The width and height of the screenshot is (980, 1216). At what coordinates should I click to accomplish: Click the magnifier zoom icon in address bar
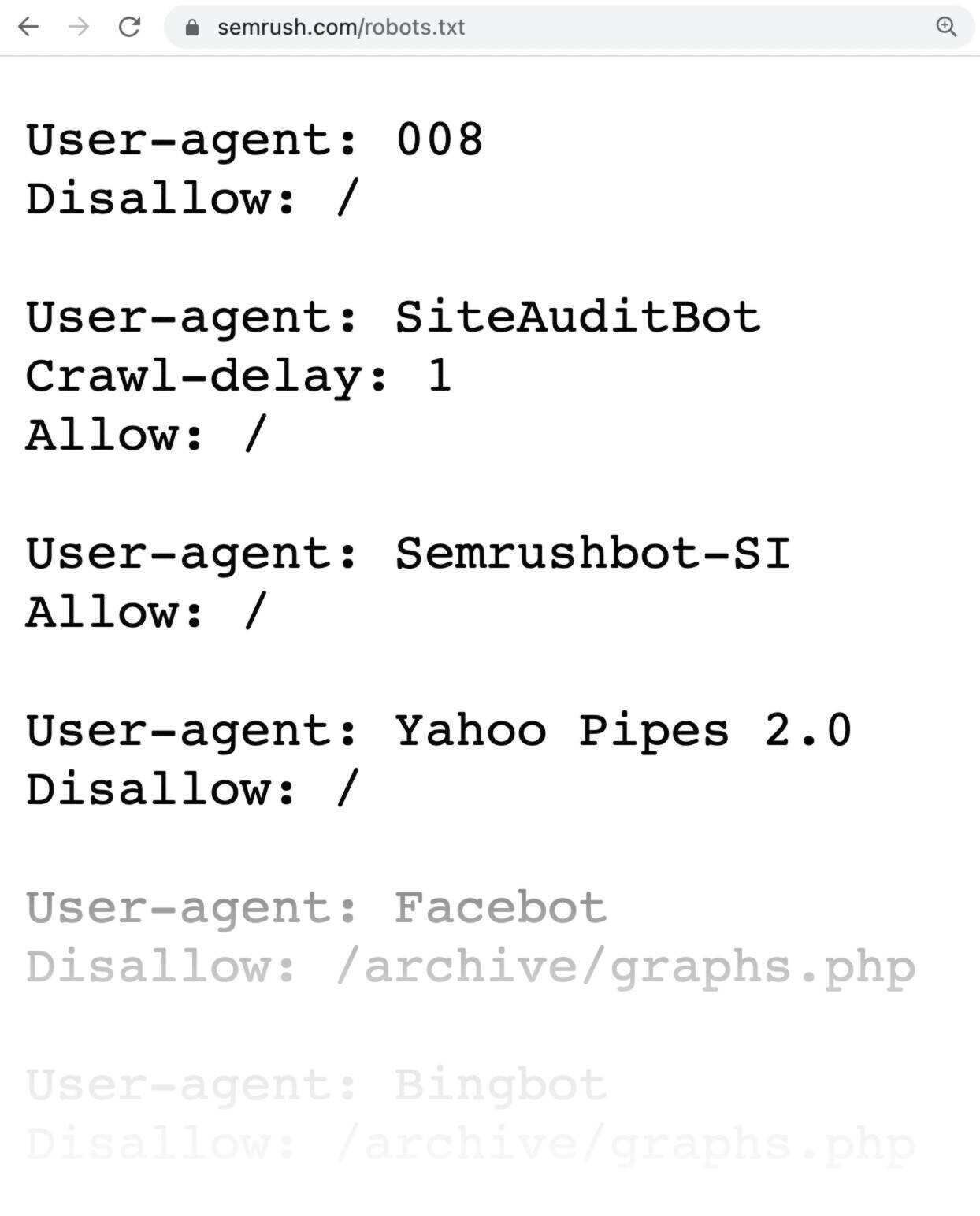tap(947, 26)
